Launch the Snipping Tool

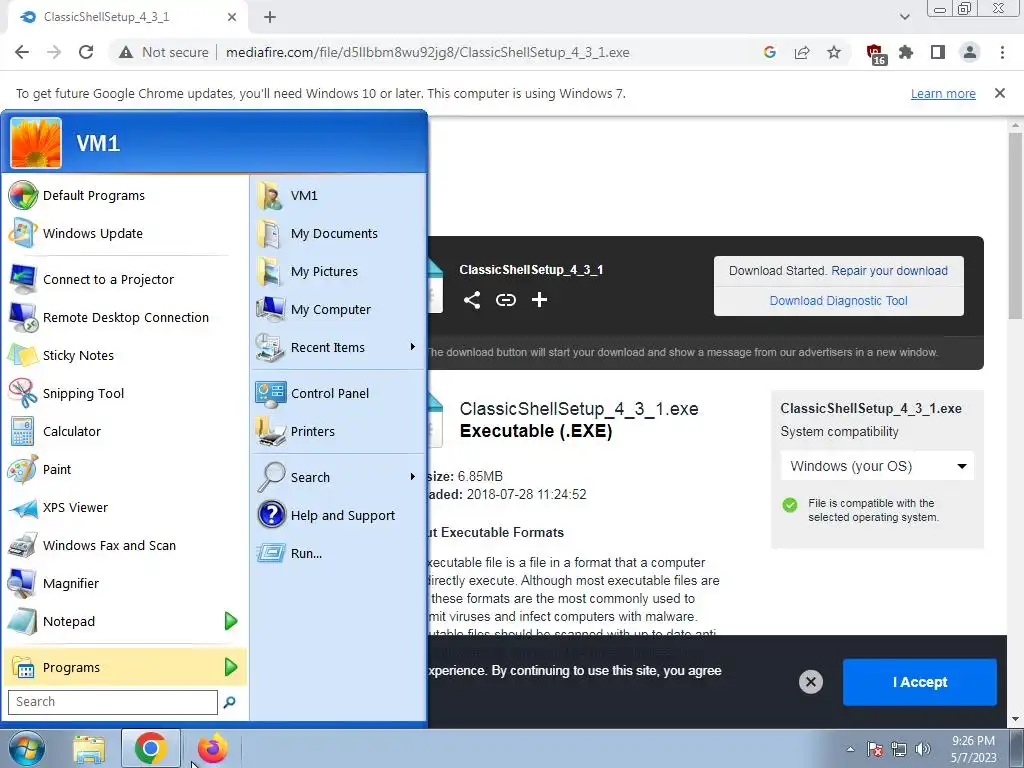[x=124, y=393]
